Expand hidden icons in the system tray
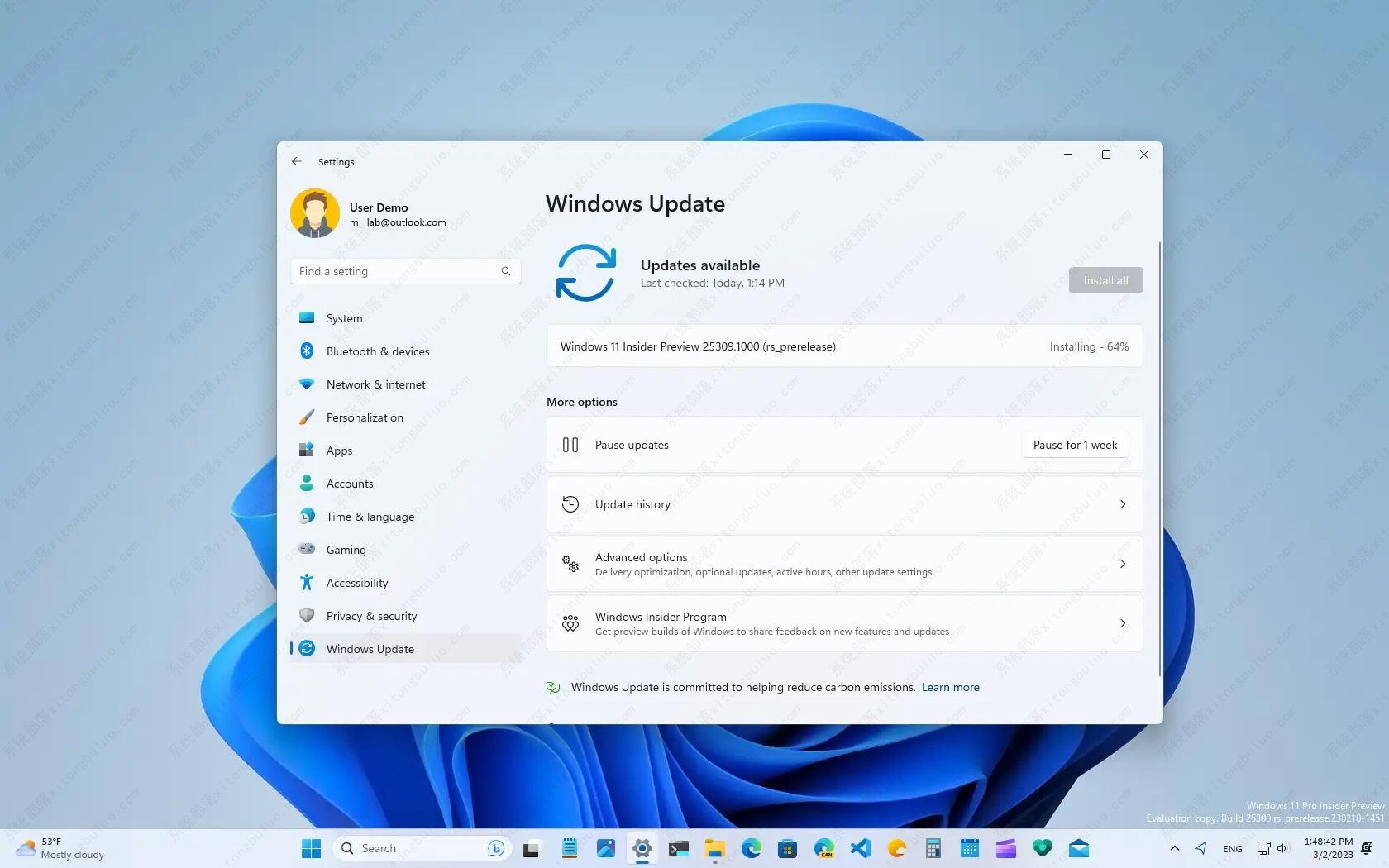Screen dimensions: 1389x868 [x=1173, y=848]
